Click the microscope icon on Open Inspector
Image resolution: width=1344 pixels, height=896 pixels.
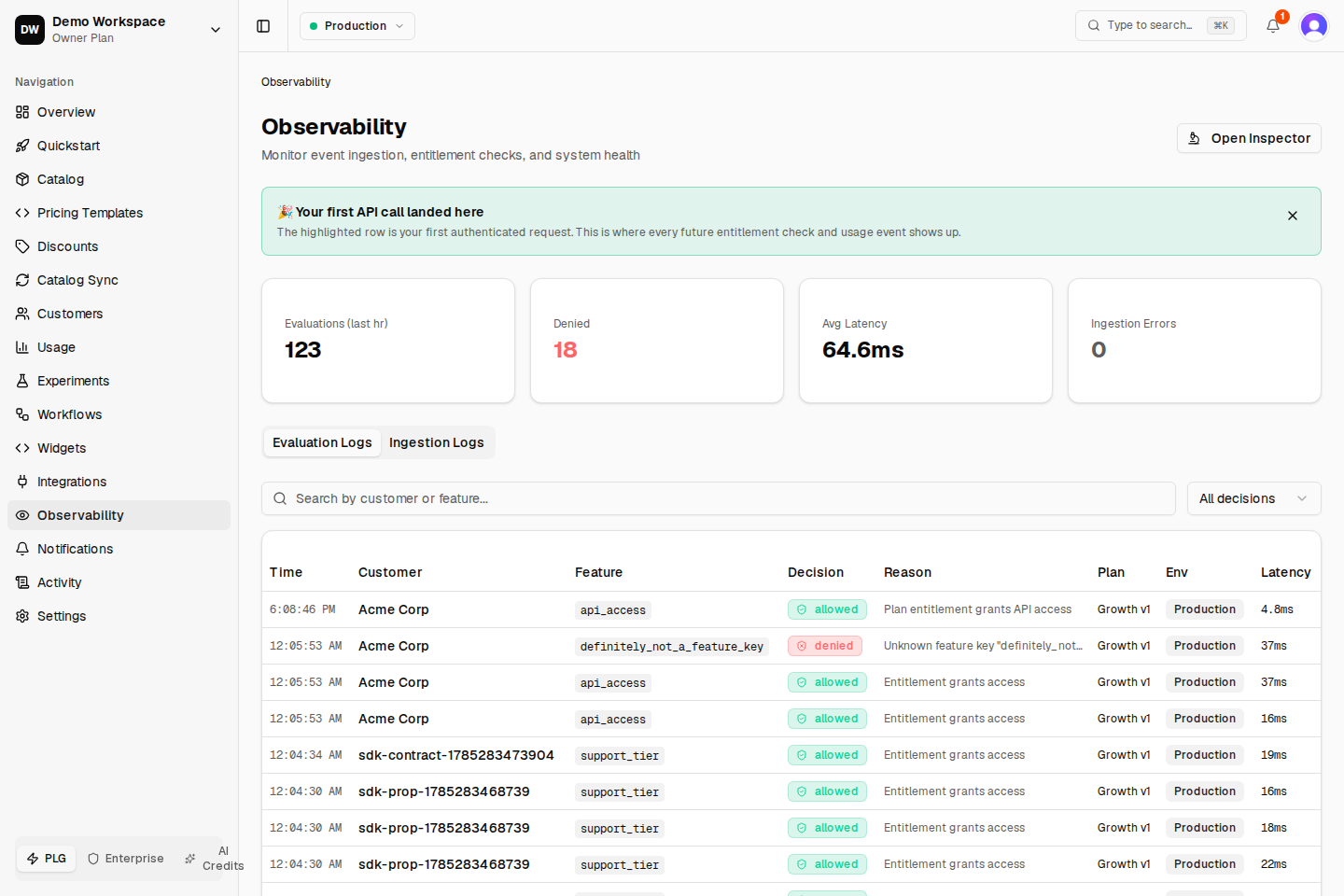pos(1195,138)
